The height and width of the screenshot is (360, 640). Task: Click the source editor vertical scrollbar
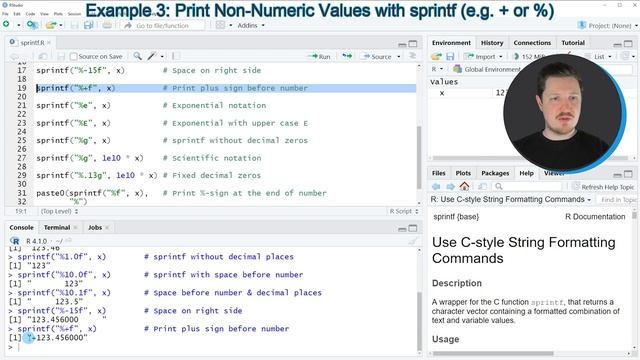419,157
